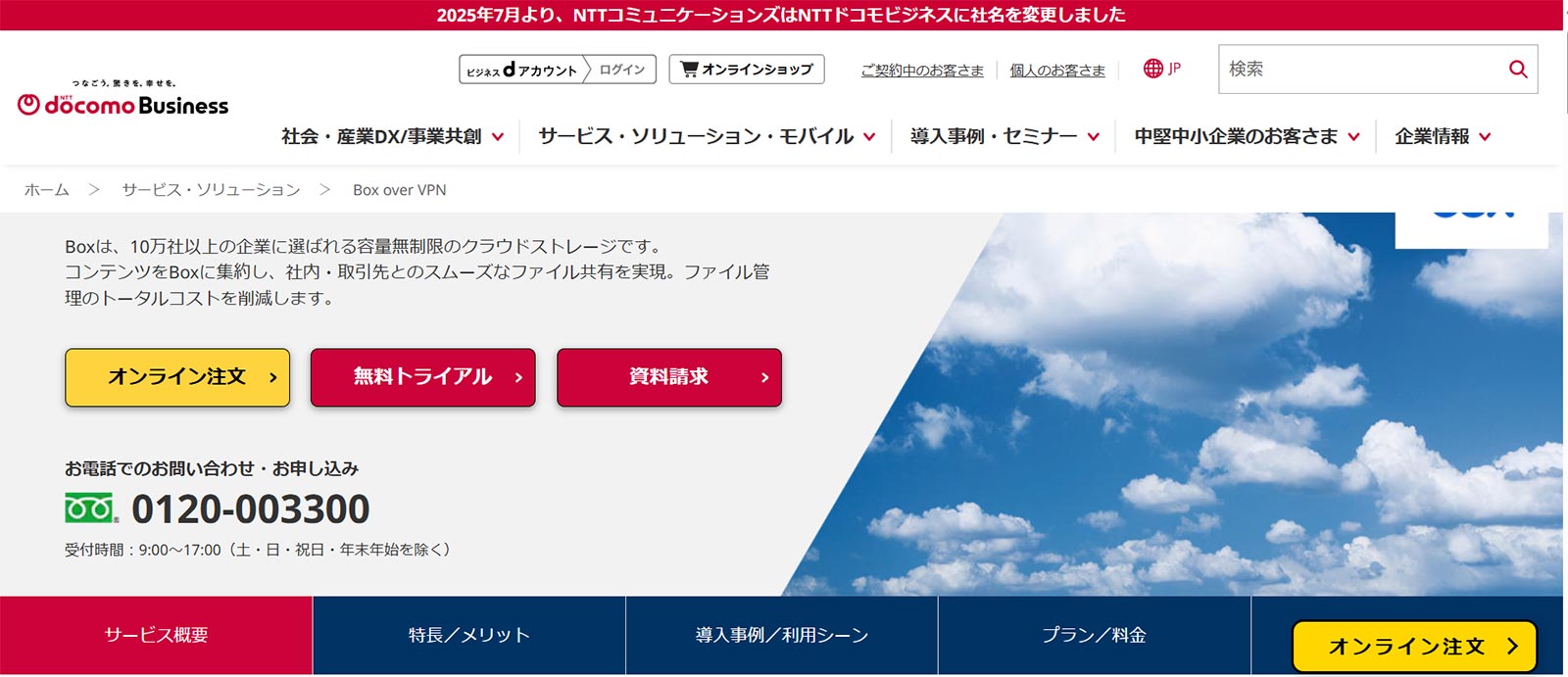
Task: Click the top red company name change banner
Action: pos(782,15)
